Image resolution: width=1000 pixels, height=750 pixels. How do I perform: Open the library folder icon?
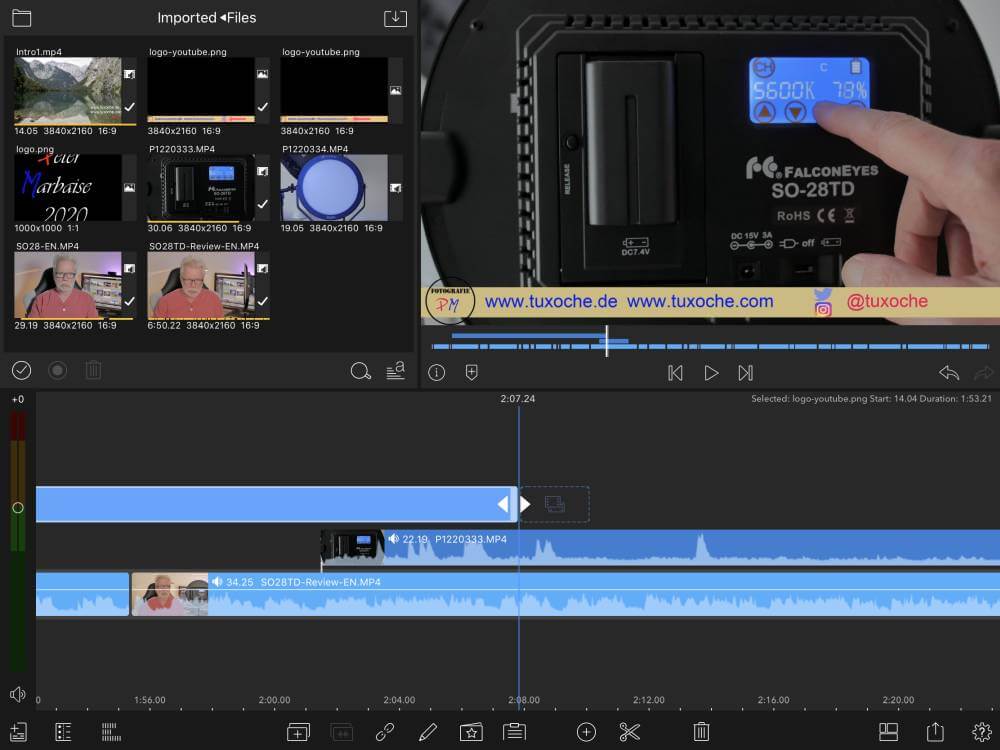(x=21, y=18)
